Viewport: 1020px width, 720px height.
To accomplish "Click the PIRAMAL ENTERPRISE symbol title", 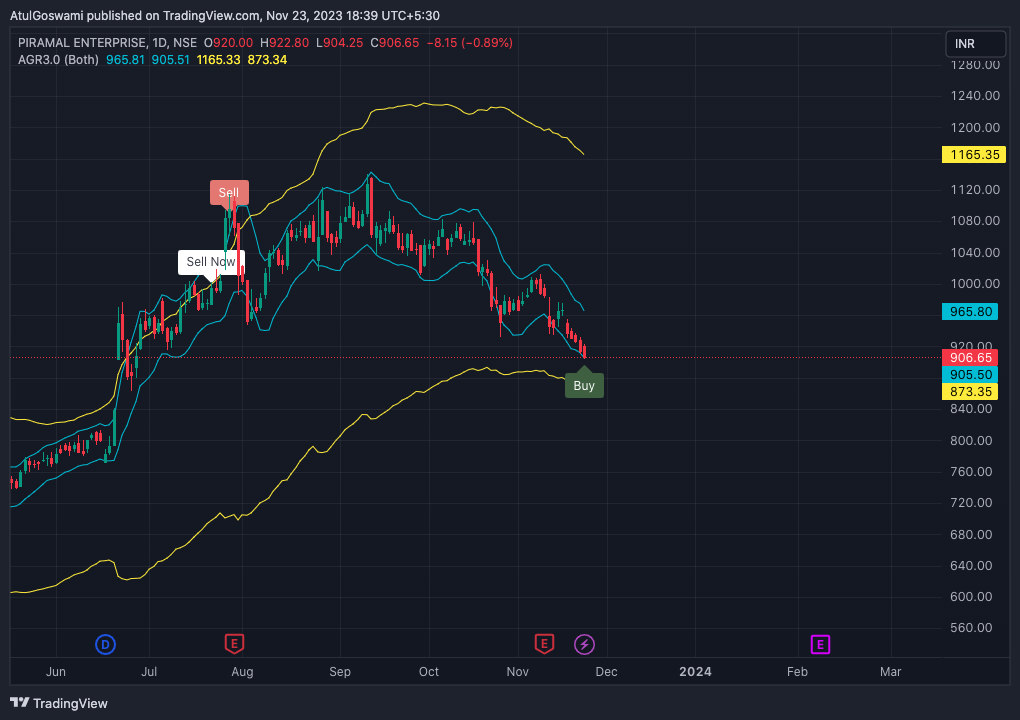I will click(82, 43).
